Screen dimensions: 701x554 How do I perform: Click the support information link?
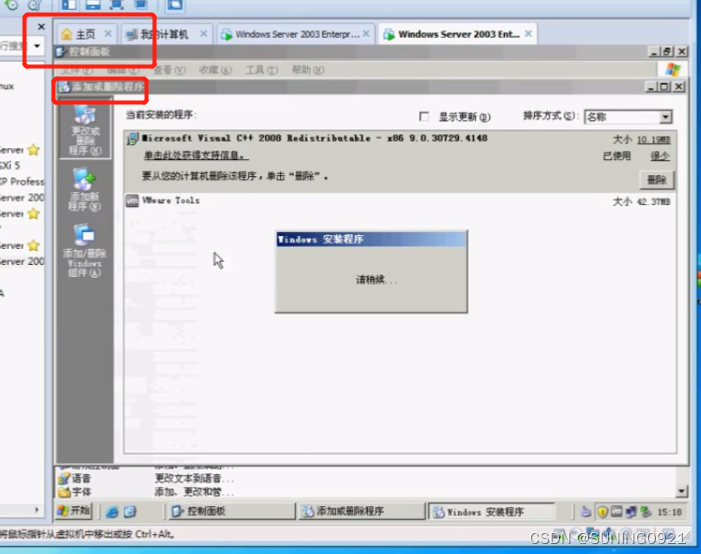coord(196,156)
